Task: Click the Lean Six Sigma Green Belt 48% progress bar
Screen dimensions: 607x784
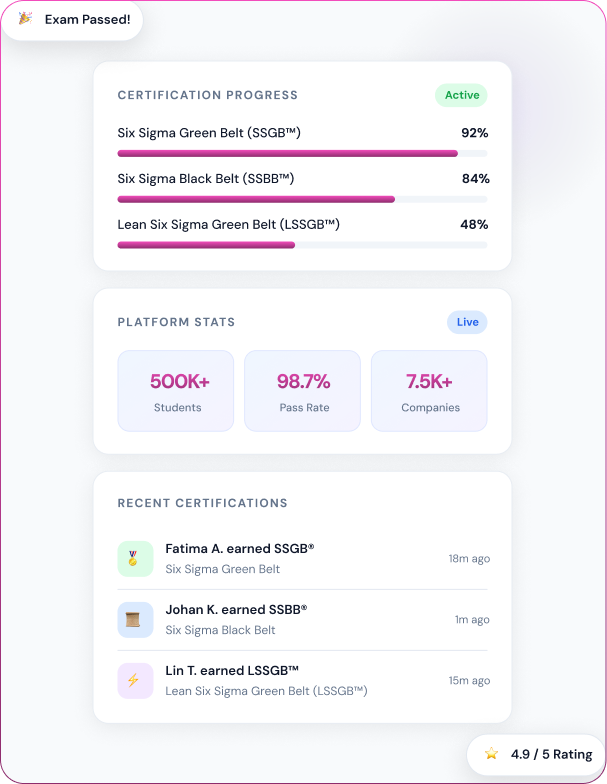Action: tap(302, 245)
